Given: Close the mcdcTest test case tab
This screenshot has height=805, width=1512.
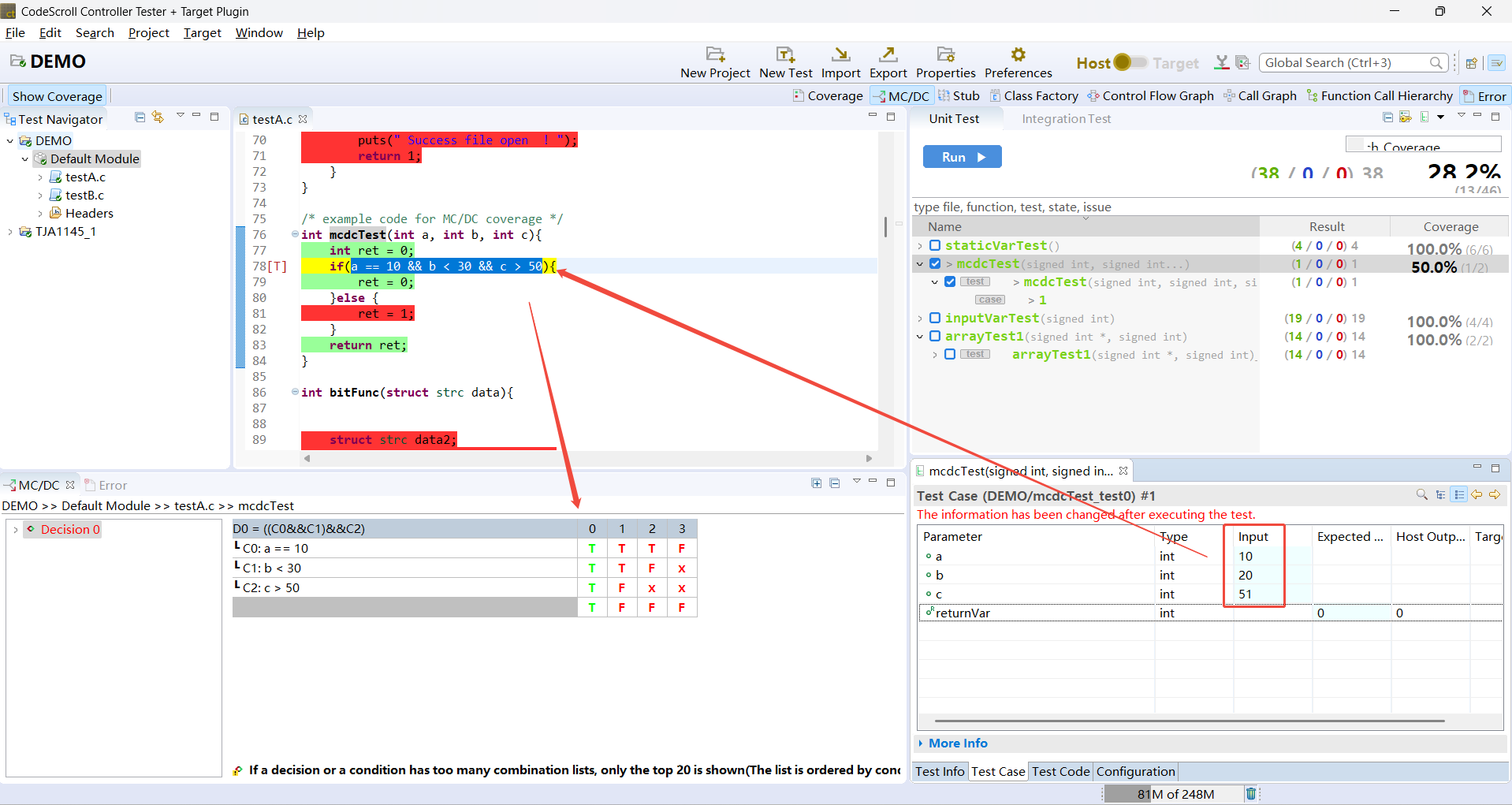Looking at the screenshot, I should click(1123, 471).
